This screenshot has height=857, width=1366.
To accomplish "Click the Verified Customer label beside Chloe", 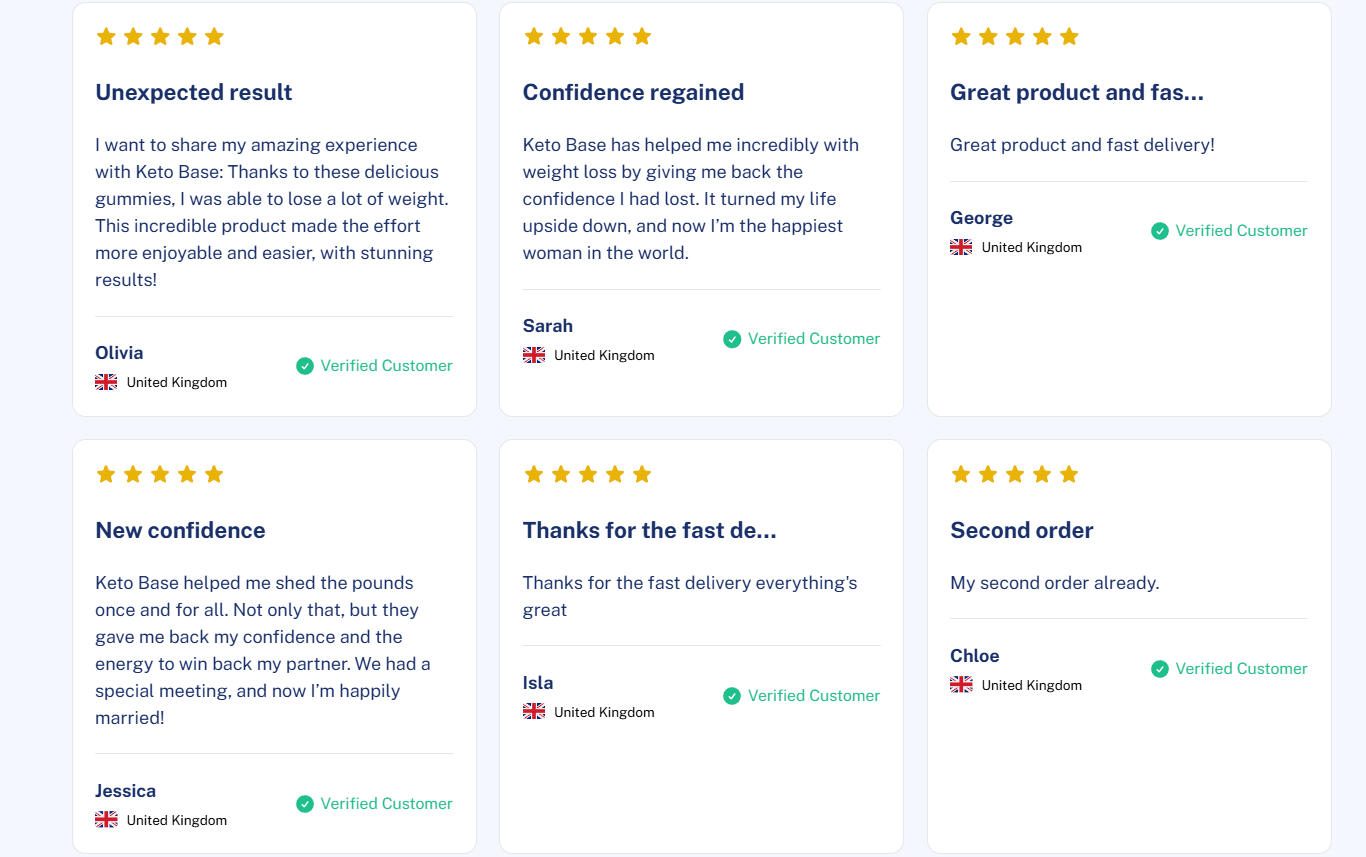I will [x=1241, y=669].
